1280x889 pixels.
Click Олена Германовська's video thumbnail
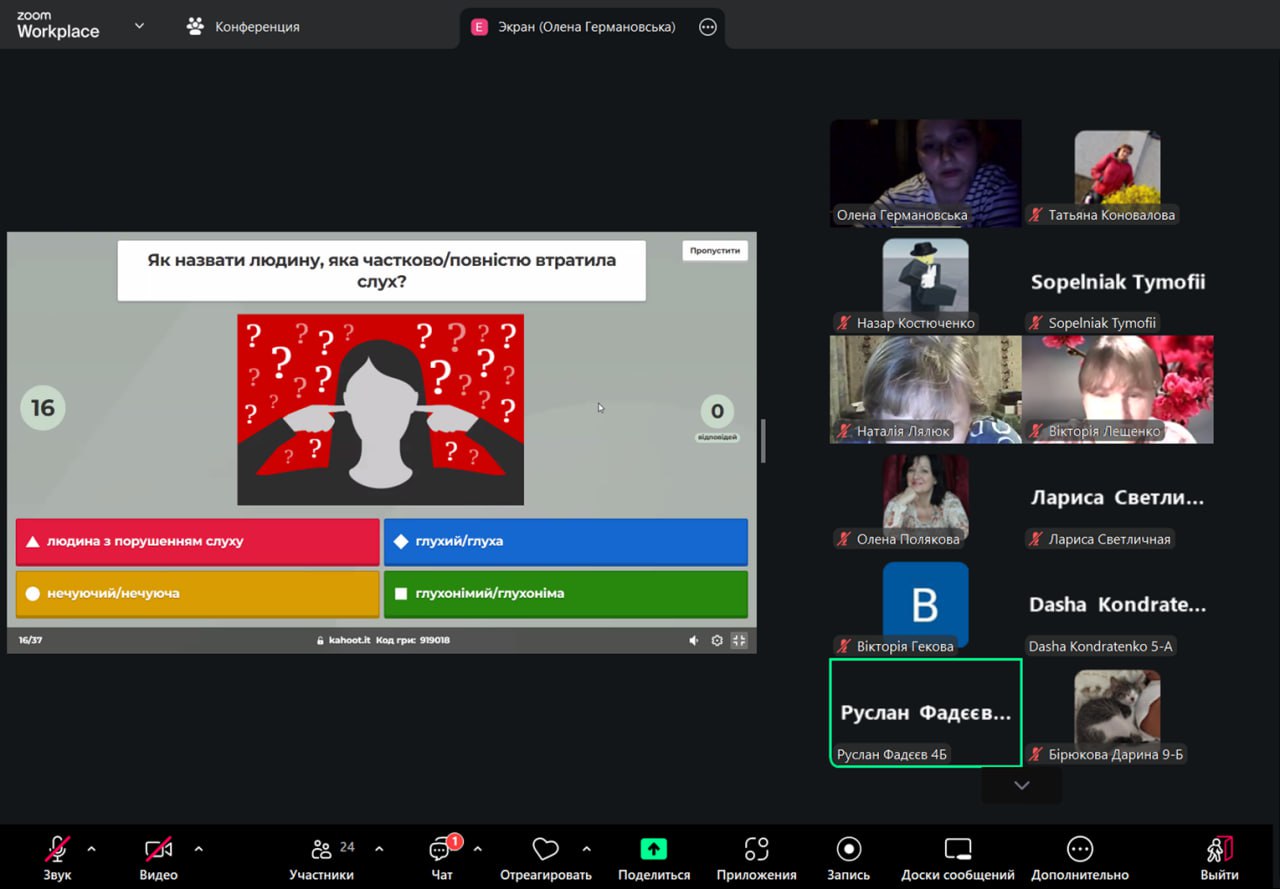pyautogui.click(x=925, y=172)
